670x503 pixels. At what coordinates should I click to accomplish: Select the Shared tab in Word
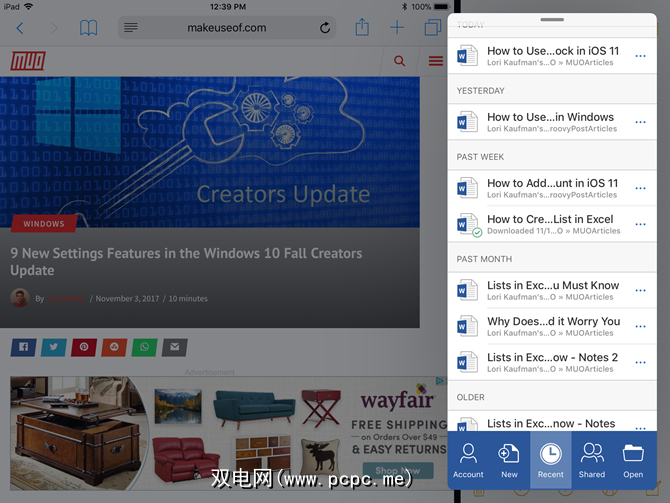(591, 459)
